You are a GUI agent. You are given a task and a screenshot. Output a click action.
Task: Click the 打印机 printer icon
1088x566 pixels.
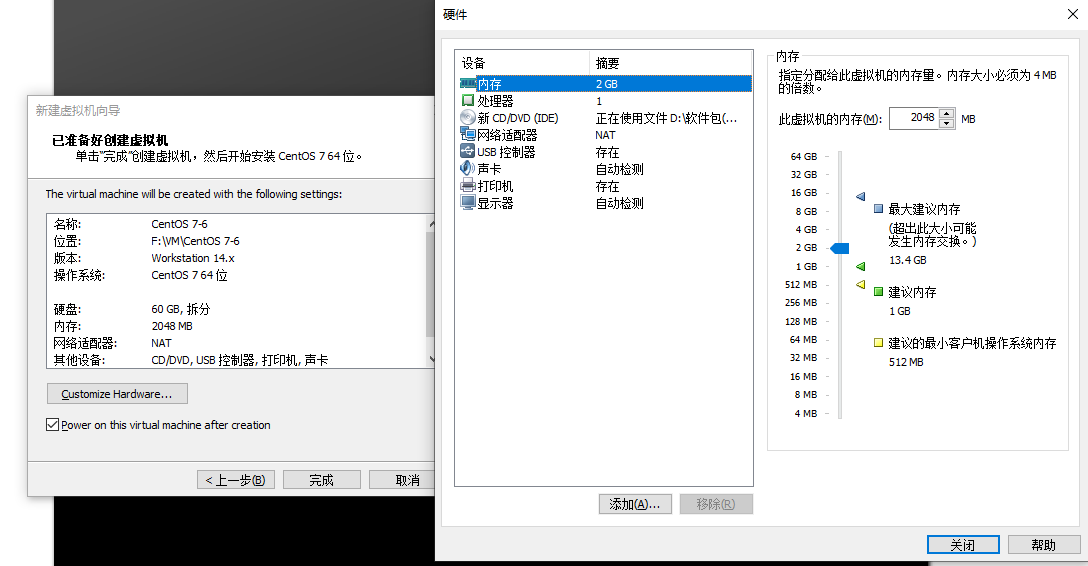click(x=468, y=186)
